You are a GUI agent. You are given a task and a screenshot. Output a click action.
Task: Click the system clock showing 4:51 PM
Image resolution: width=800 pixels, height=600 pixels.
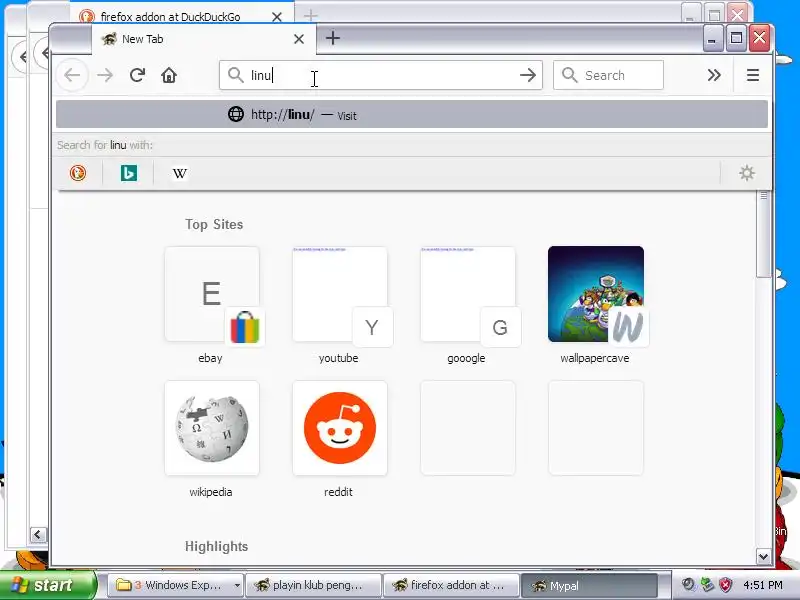(763, 585)
